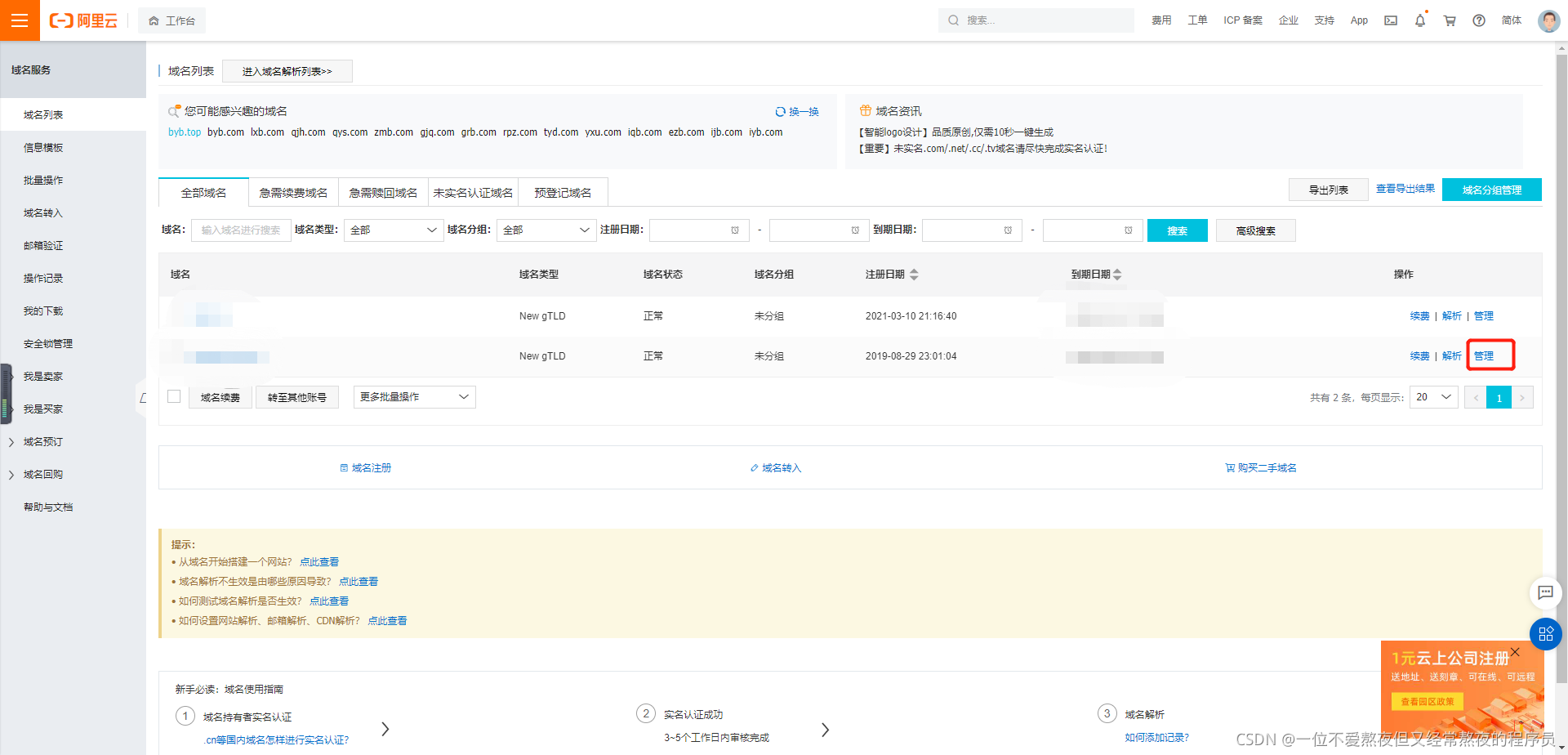Open the help question mark icon
This screenshot has width=1568, height=755.
(1479, 20)
